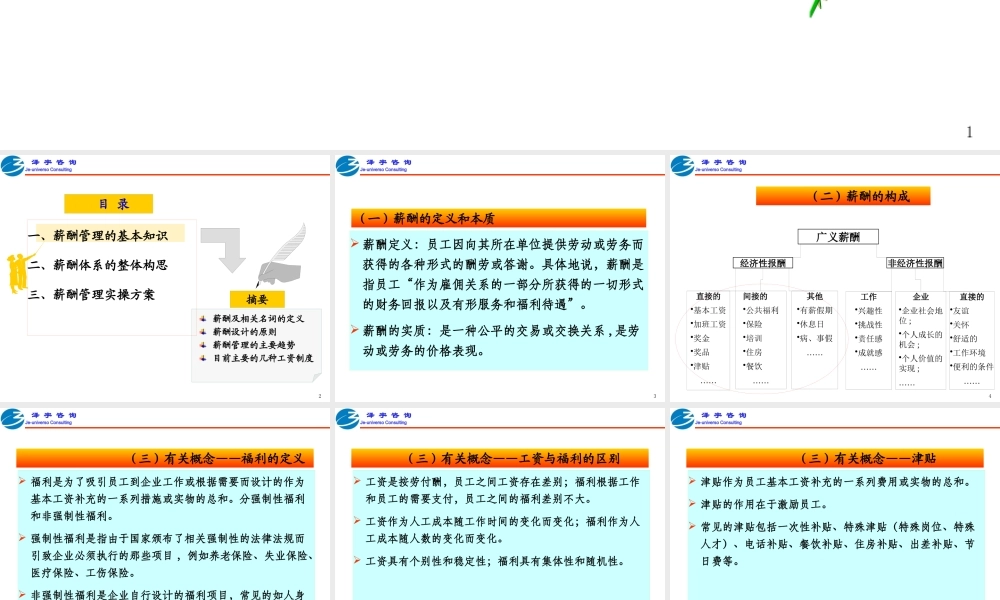Click the 间接的 column box

[761, 340]
